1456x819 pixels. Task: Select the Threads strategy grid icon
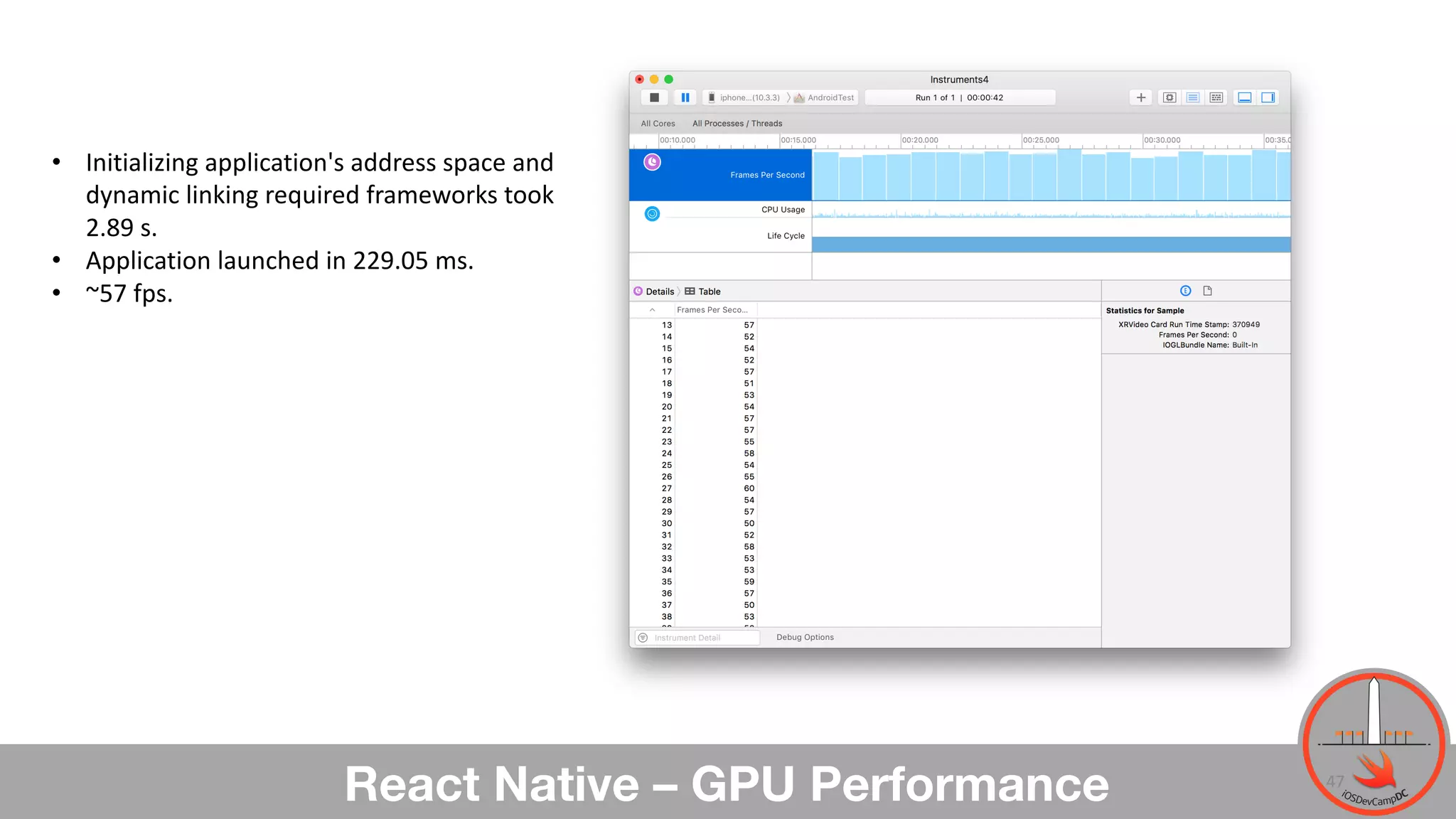(x=1216, y=97)
